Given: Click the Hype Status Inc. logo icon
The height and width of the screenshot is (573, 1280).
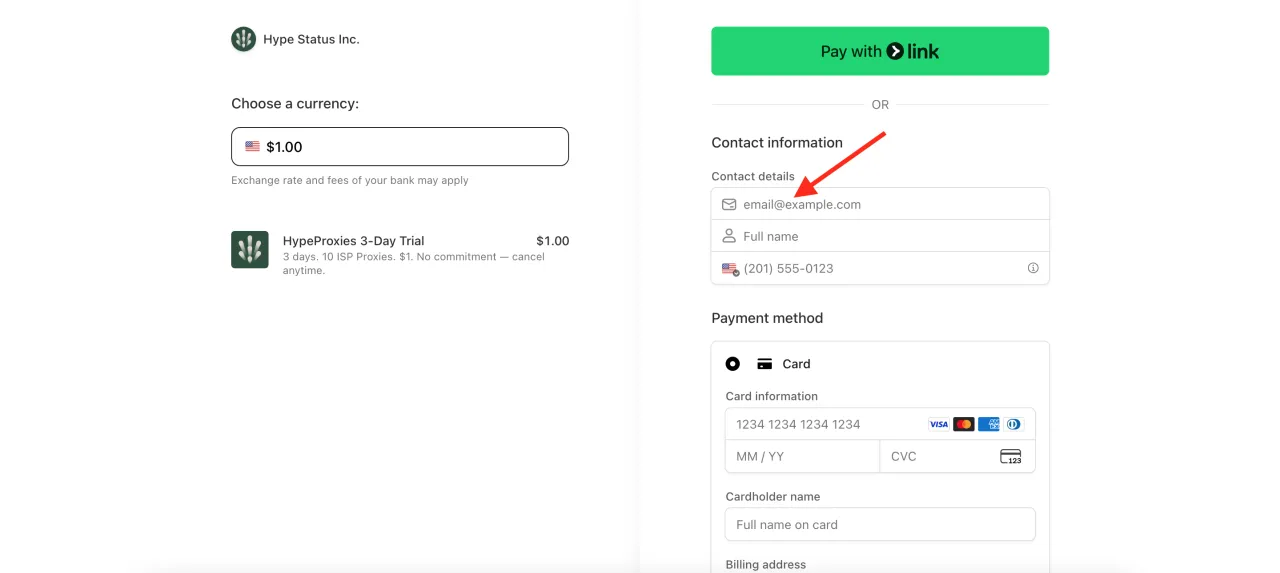Looking at the screenshot, I should tap(243, 39).
